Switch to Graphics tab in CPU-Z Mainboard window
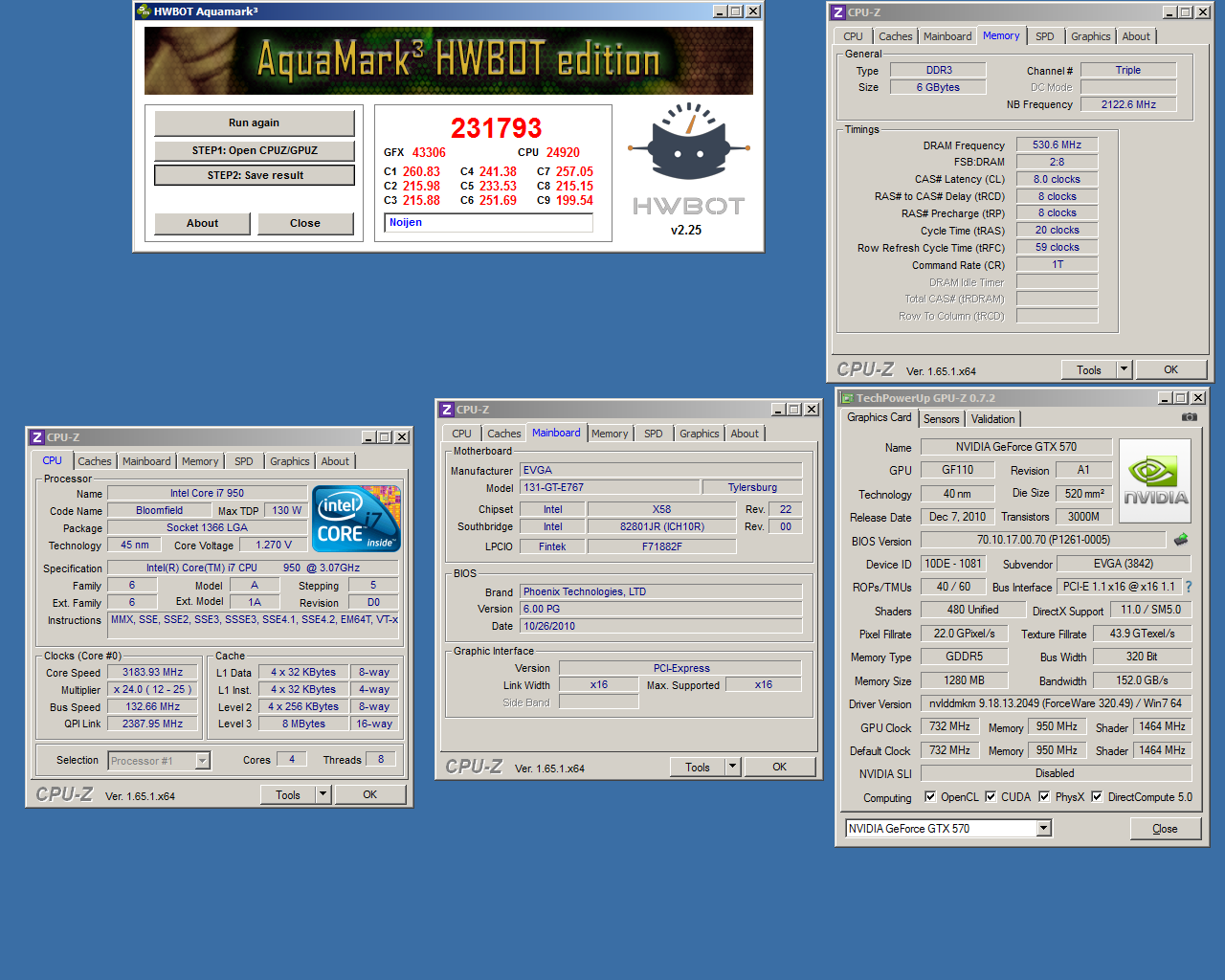This screenshot has height=980, width=1225. [700, 434]
